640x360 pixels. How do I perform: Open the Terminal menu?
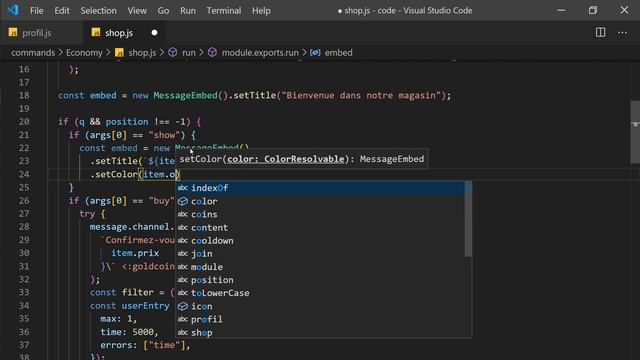(x=224, y=11)
